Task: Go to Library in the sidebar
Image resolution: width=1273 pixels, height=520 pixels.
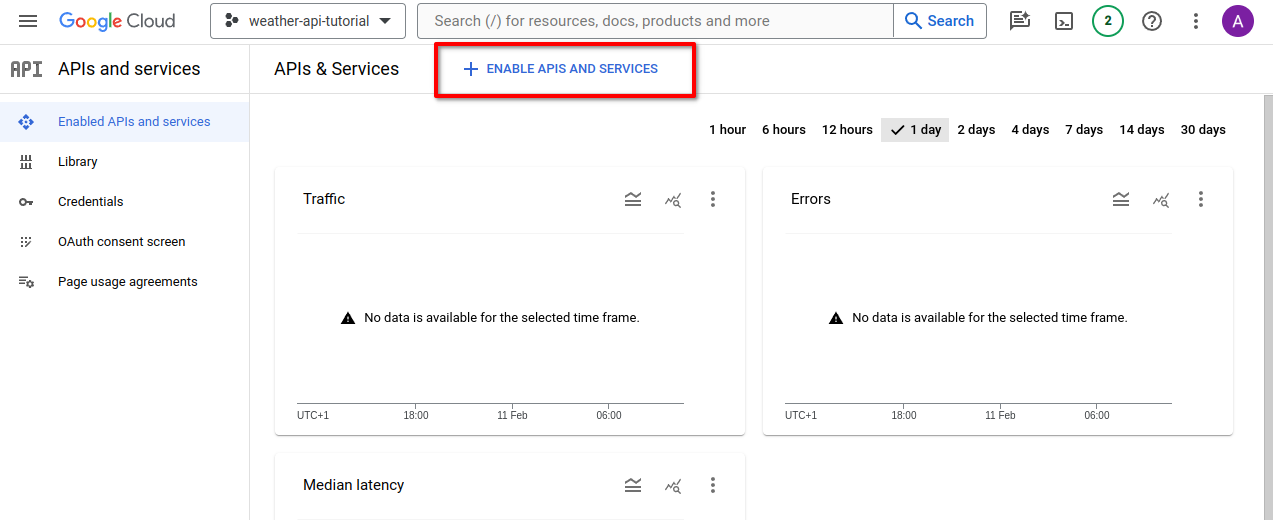Action: coord(78,162)
